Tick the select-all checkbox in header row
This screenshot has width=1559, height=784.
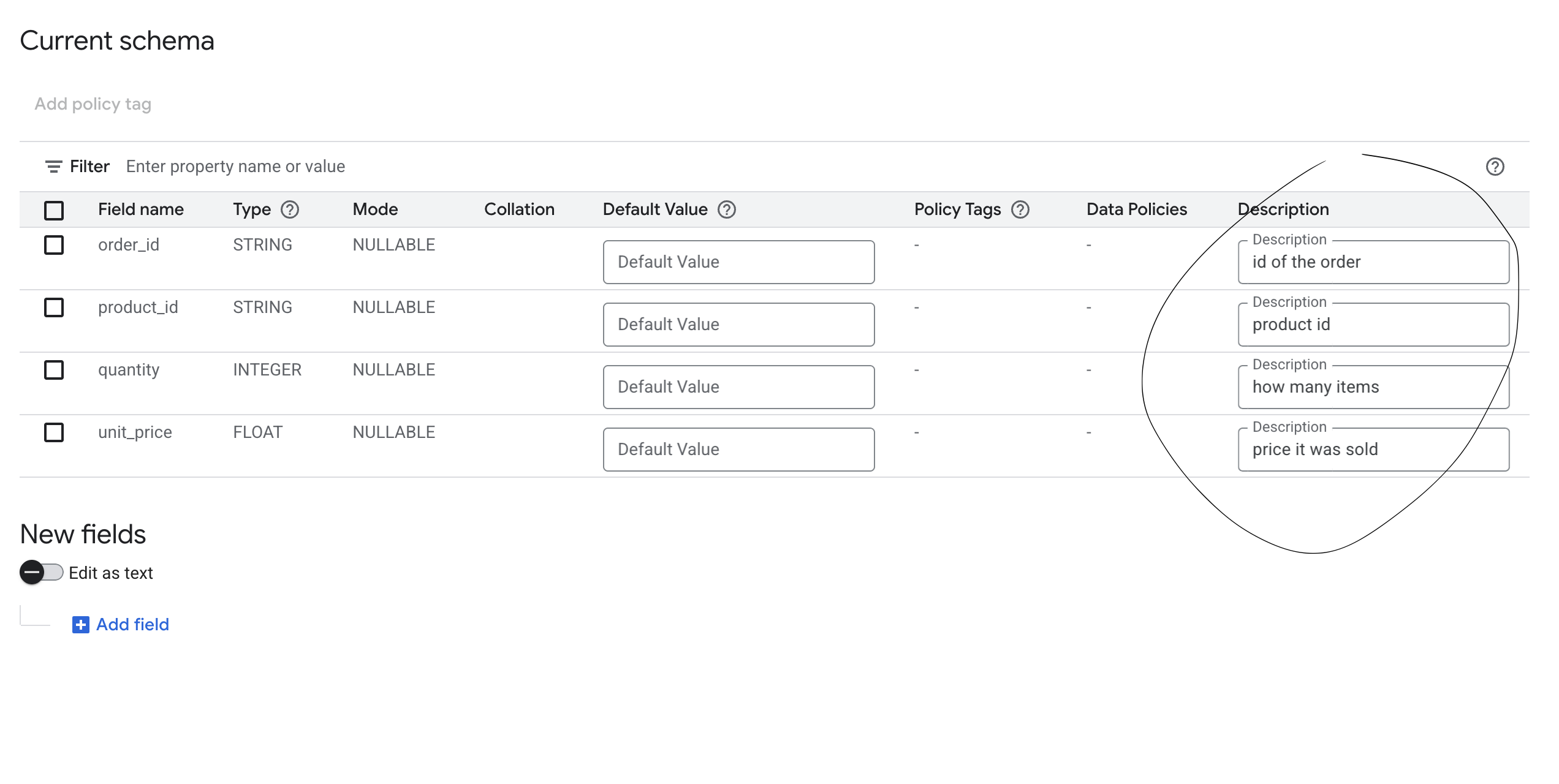(x=54, y=210)
